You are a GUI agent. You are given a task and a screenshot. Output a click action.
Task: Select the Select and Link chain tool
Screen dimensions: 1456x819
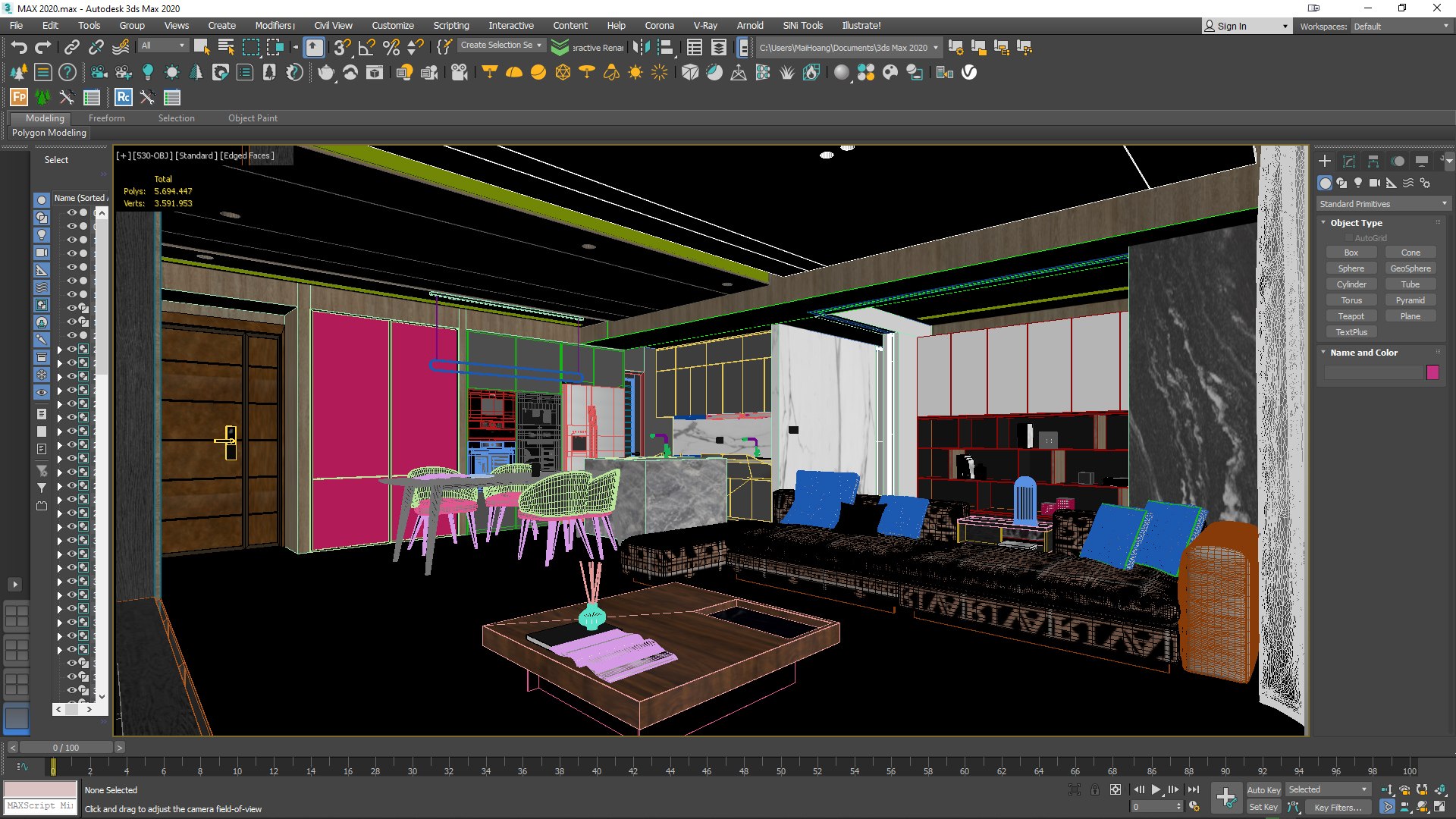[x=71, y=47]
